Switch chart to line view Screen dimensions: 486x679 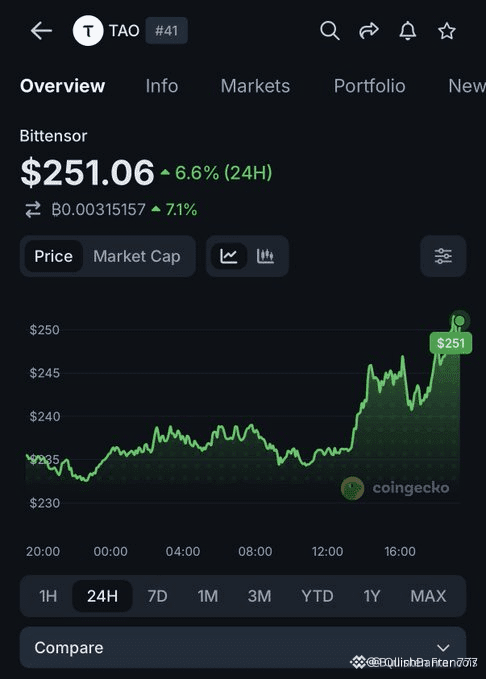coord(228,256)
